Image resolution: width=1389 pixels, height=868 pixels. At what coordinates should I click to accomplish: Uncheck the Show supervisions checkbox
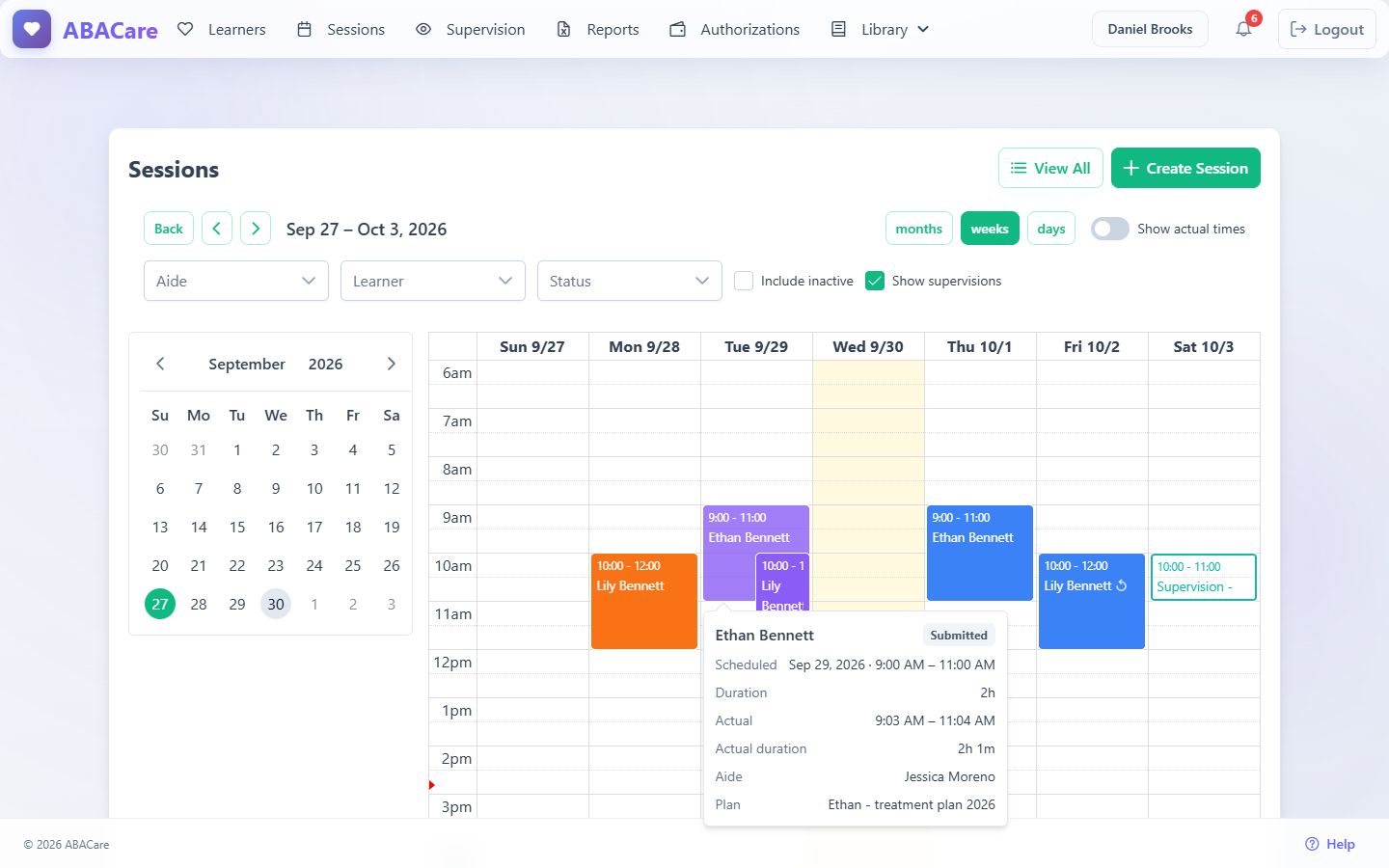(875, 281)
